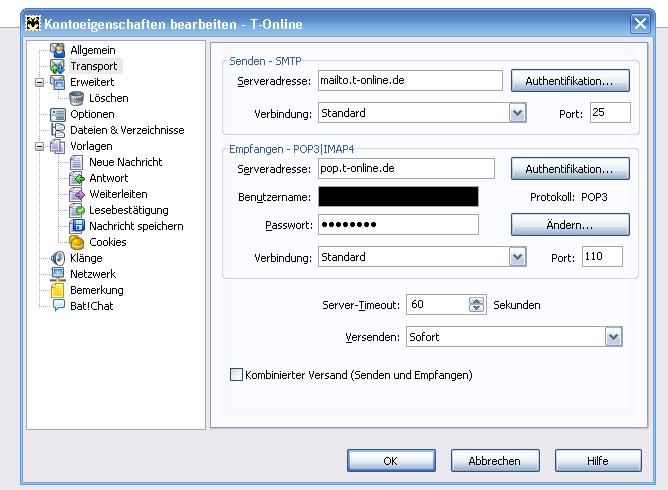Select Löschen in the tree
This screenshot has width=668, height=490.
point(109,98)
